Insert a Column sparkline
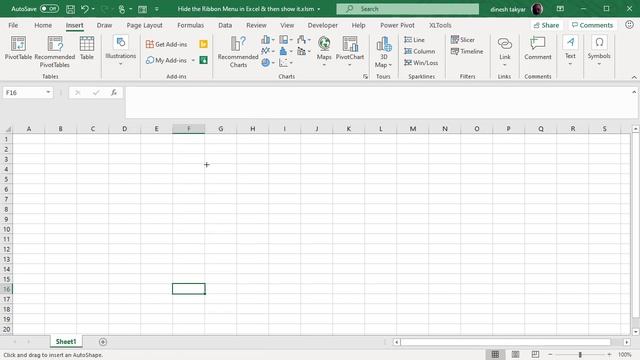 coord(420,51)
